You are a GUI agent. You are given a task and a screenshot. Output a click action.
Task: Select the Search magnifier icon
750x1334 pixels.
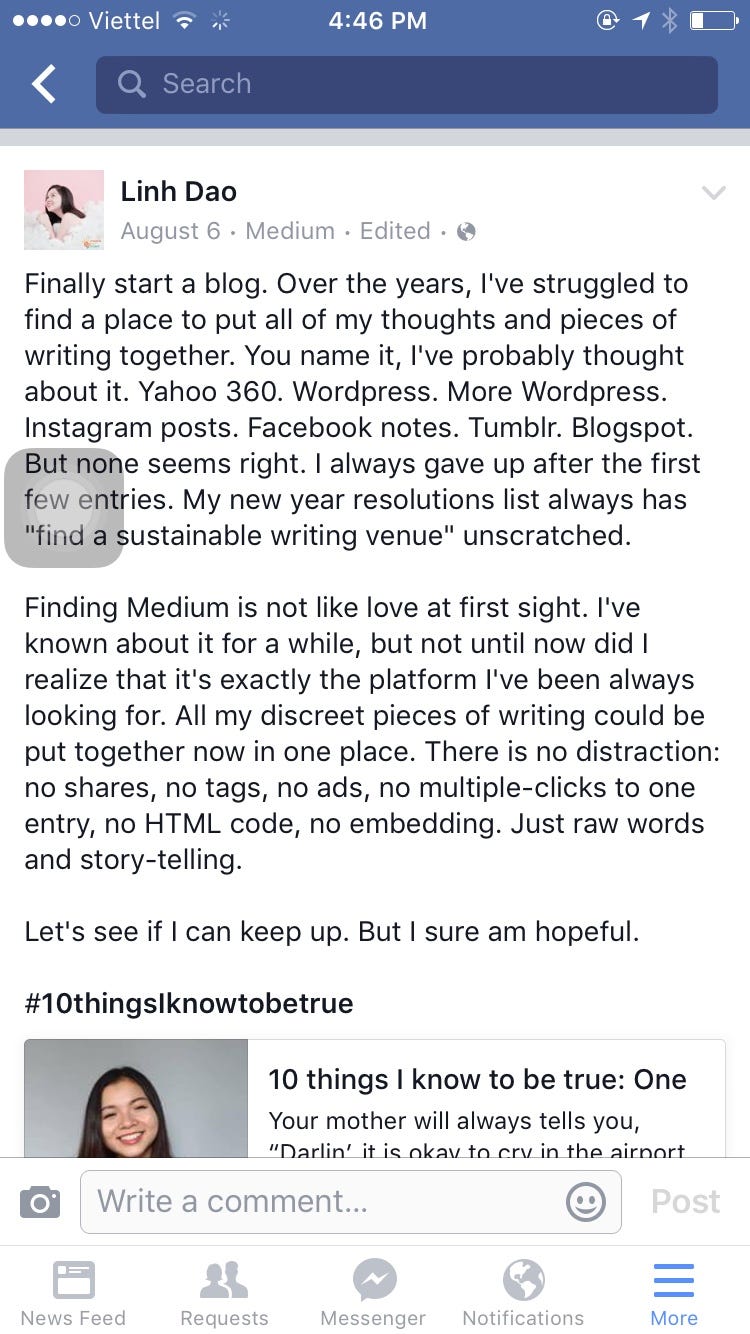coord(131,84)
